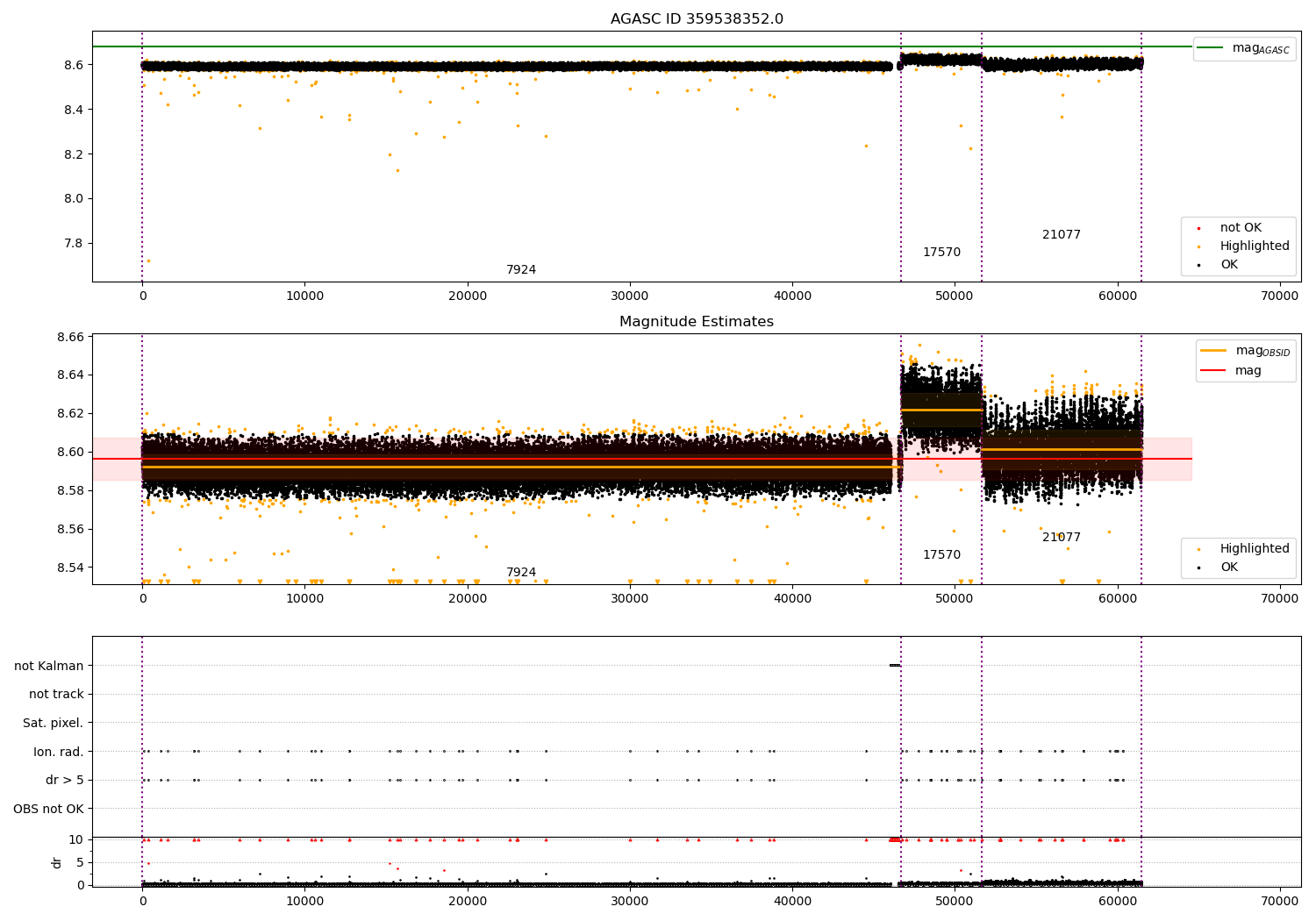Click the green line sample beside mag AGASC
Image resolution: width=1316 pixels, height=921 pixels.
(1211, 48)
